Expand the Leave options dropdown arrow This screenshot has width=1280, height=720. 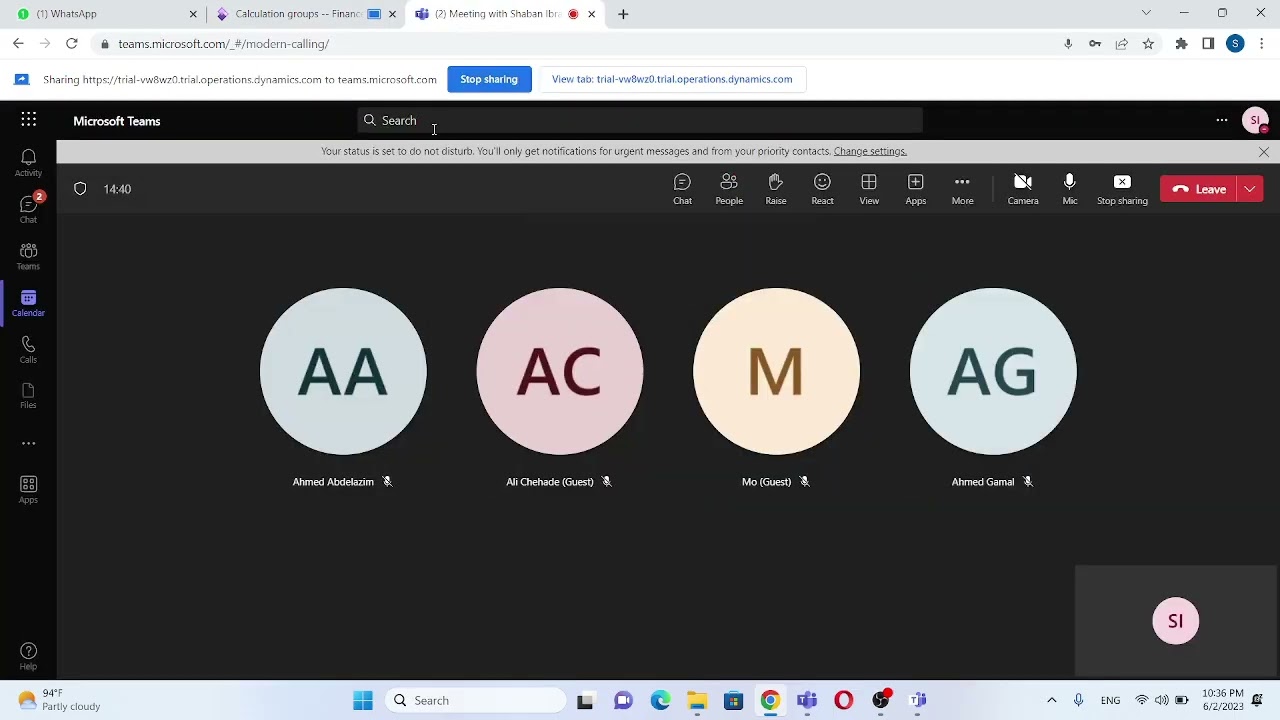[1250, 189]
